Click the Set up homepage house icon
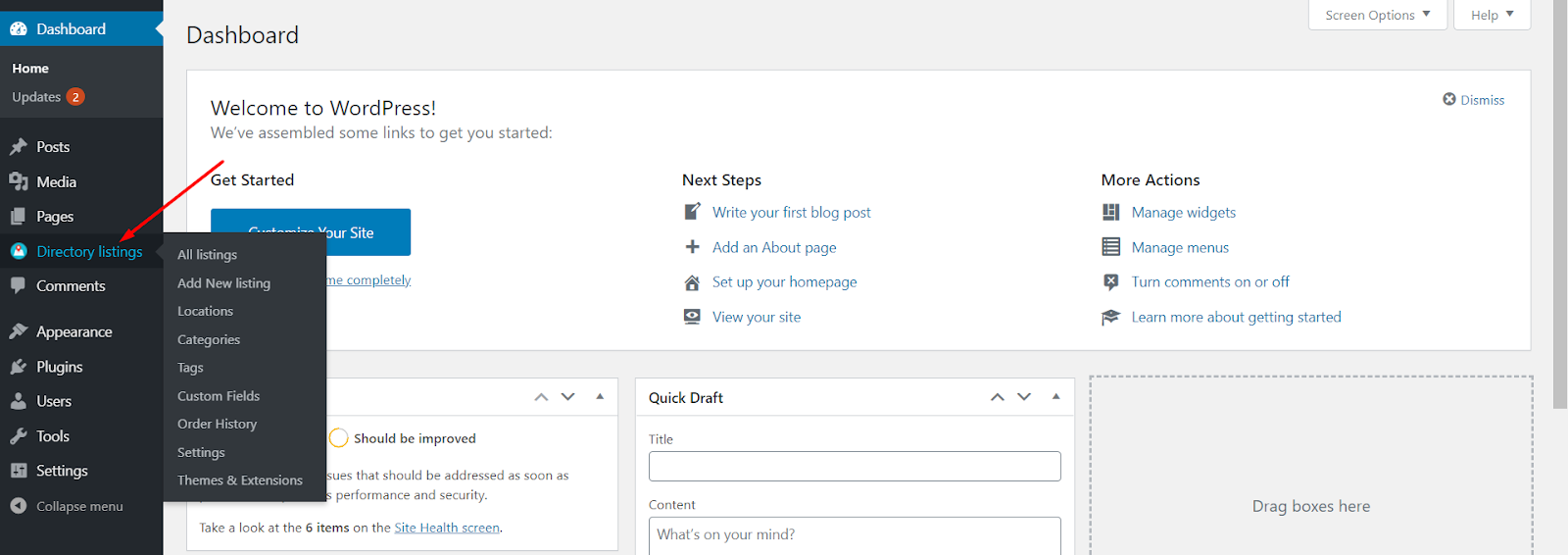 tap(692, 282)
